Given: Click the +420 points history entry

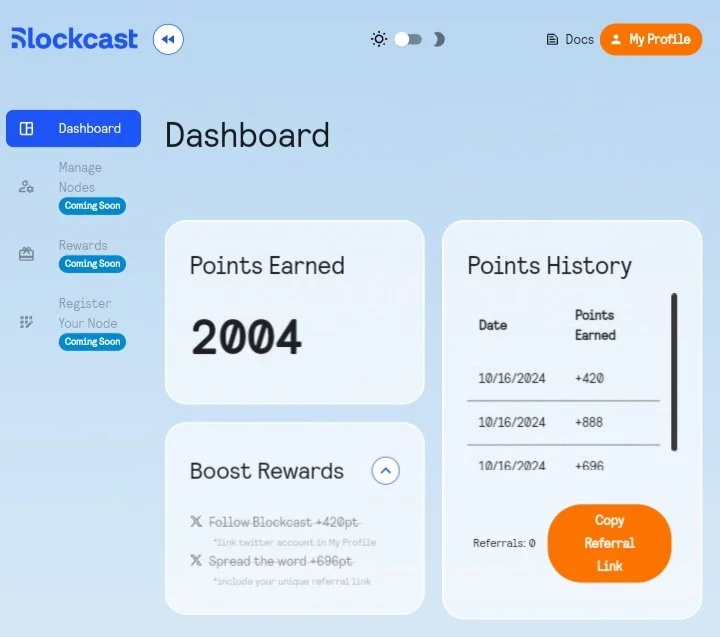Looking at the screenshot, I should (590, 378).
